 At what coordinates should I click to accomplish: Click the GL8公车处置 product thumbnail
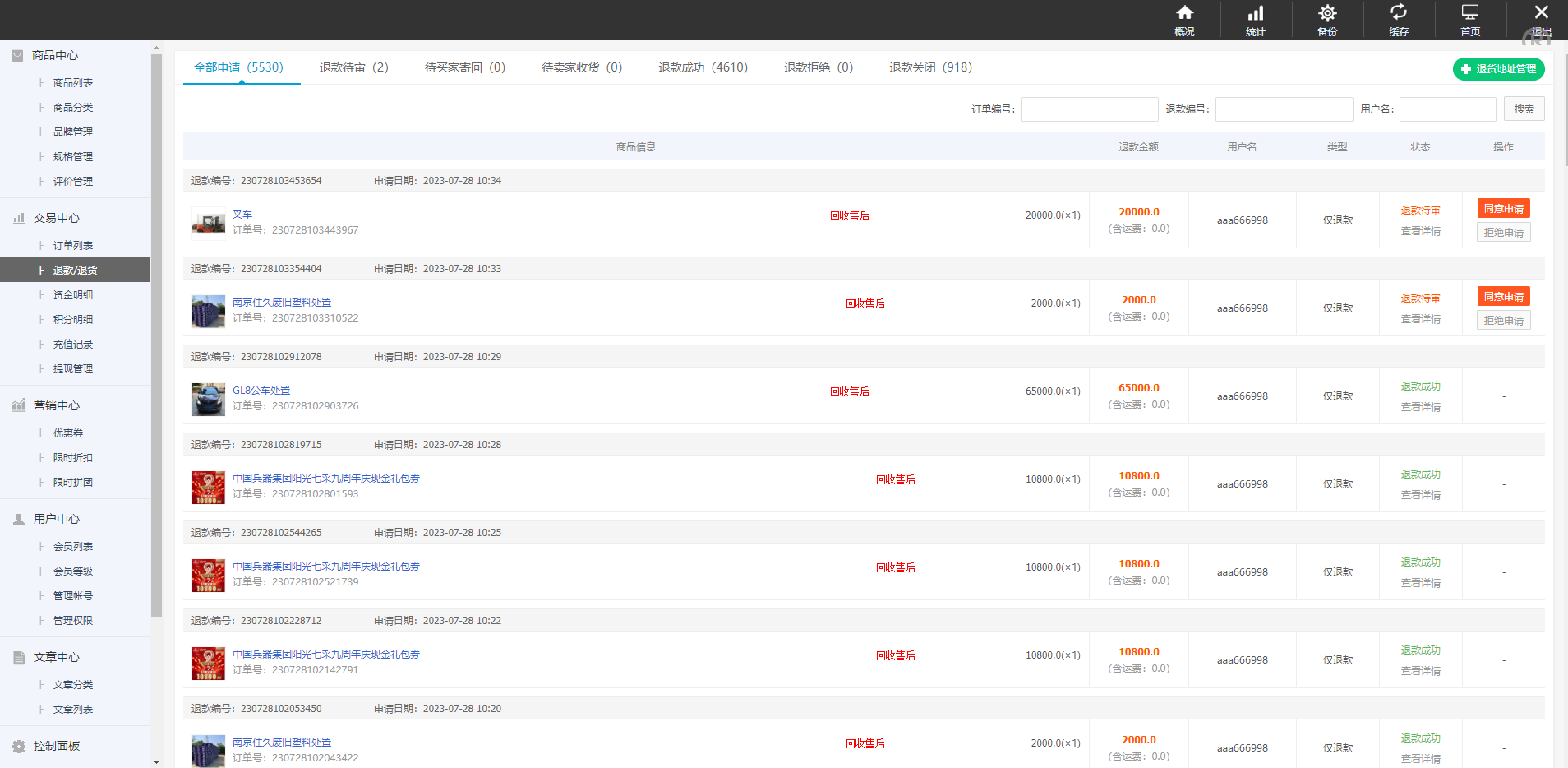208,399
